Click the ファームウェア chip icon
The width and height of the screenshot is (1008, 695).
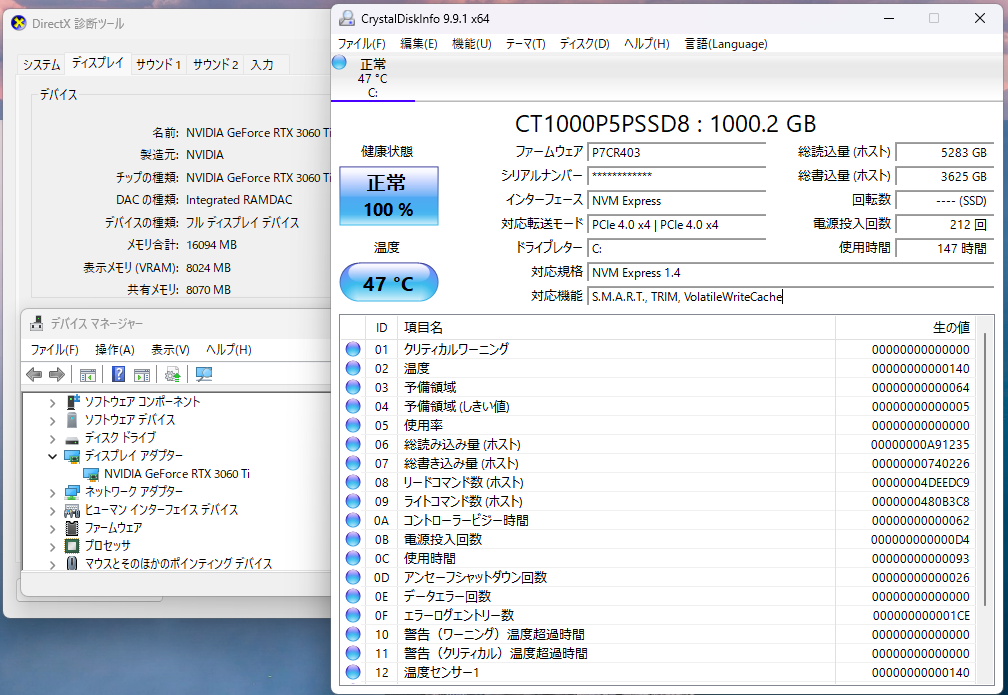pyautogui.click(x=72, y=528)
